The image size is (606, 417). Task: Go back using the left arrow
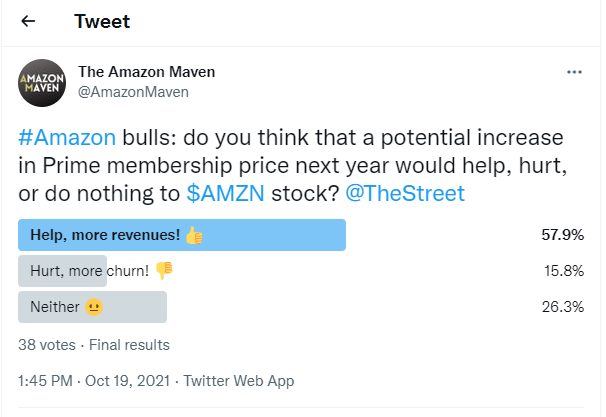click(x=28, y=21)
